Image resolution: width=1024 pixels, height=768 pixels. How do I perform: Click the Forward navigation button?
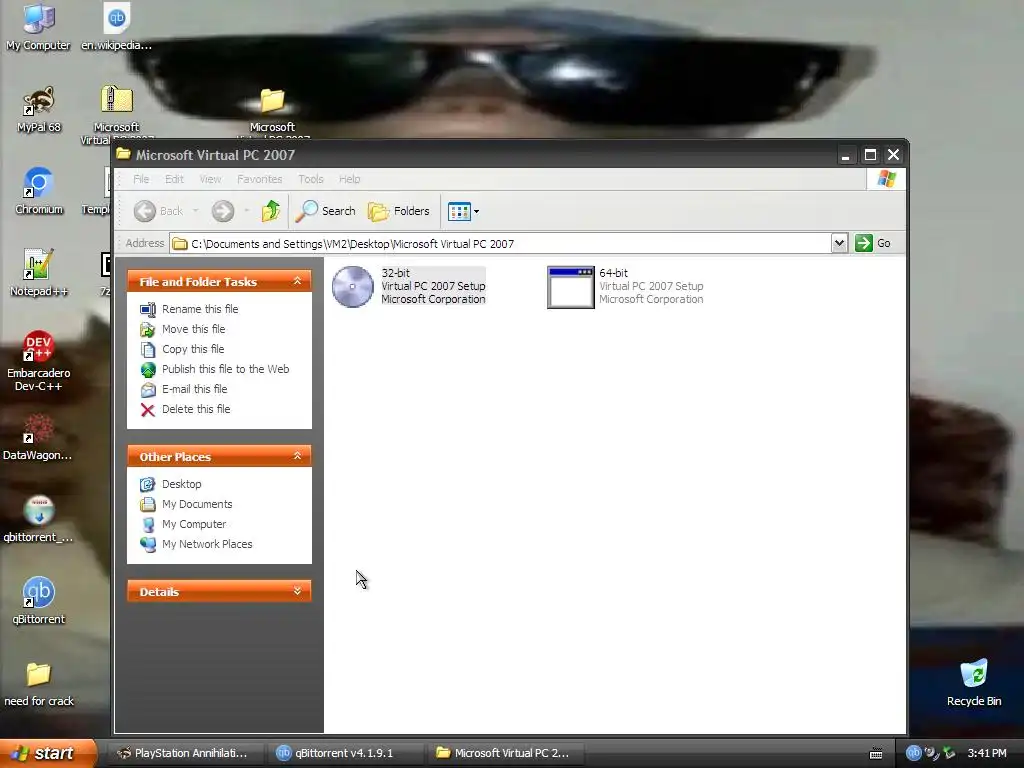(x=223, y=211)
